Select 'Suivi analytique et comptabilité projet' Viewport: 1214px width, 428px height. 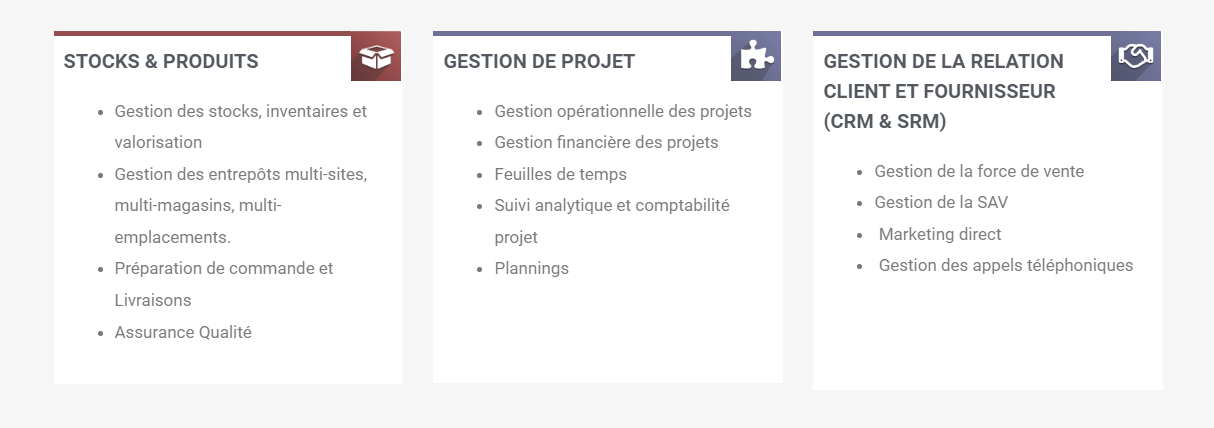(612, 221)
